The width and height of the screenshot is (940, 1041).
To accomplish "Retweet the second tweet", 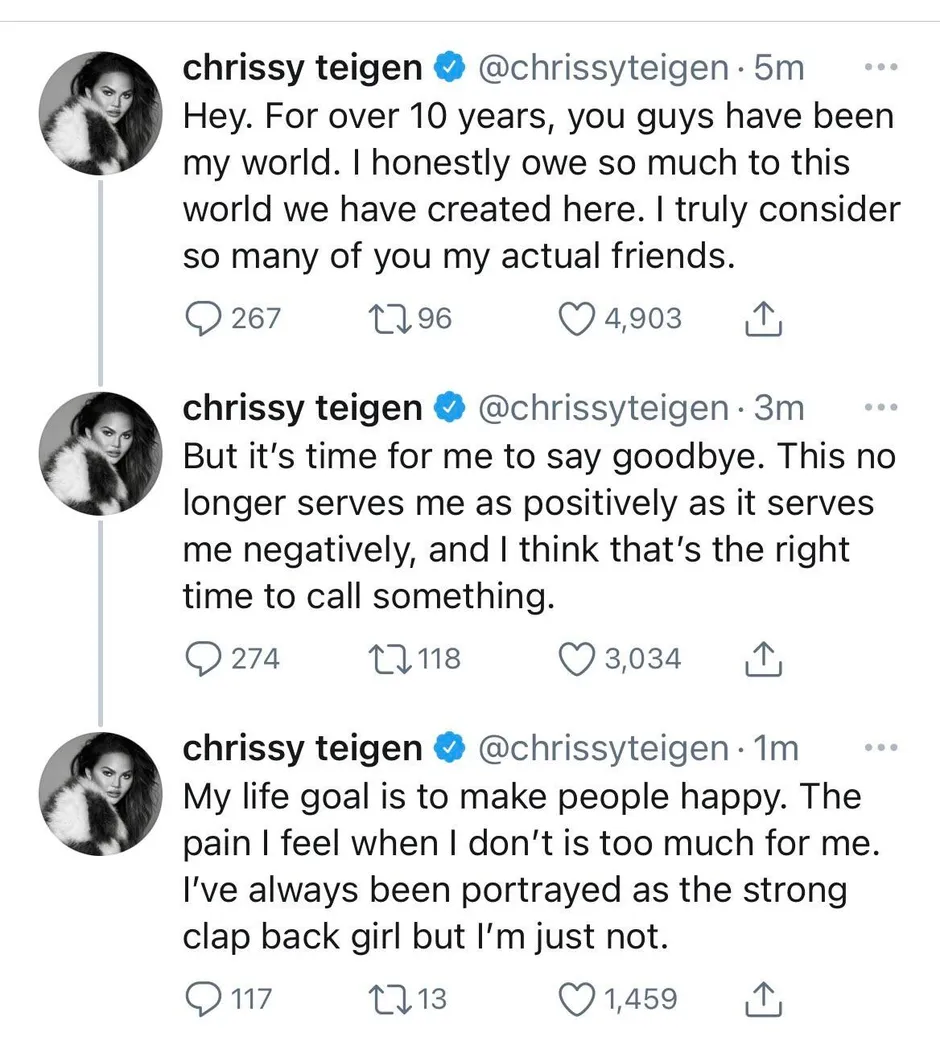I will click(x=390, y=658).
